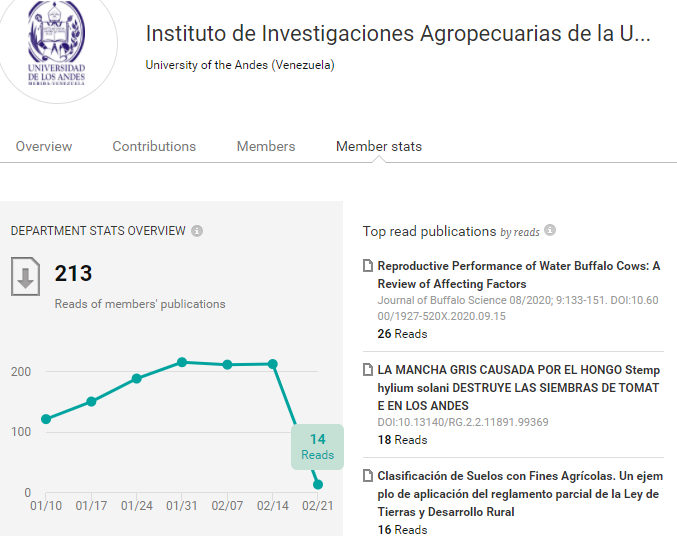
Task: Select the 02/21 data point on chart
Action: (x=318, y=485)
